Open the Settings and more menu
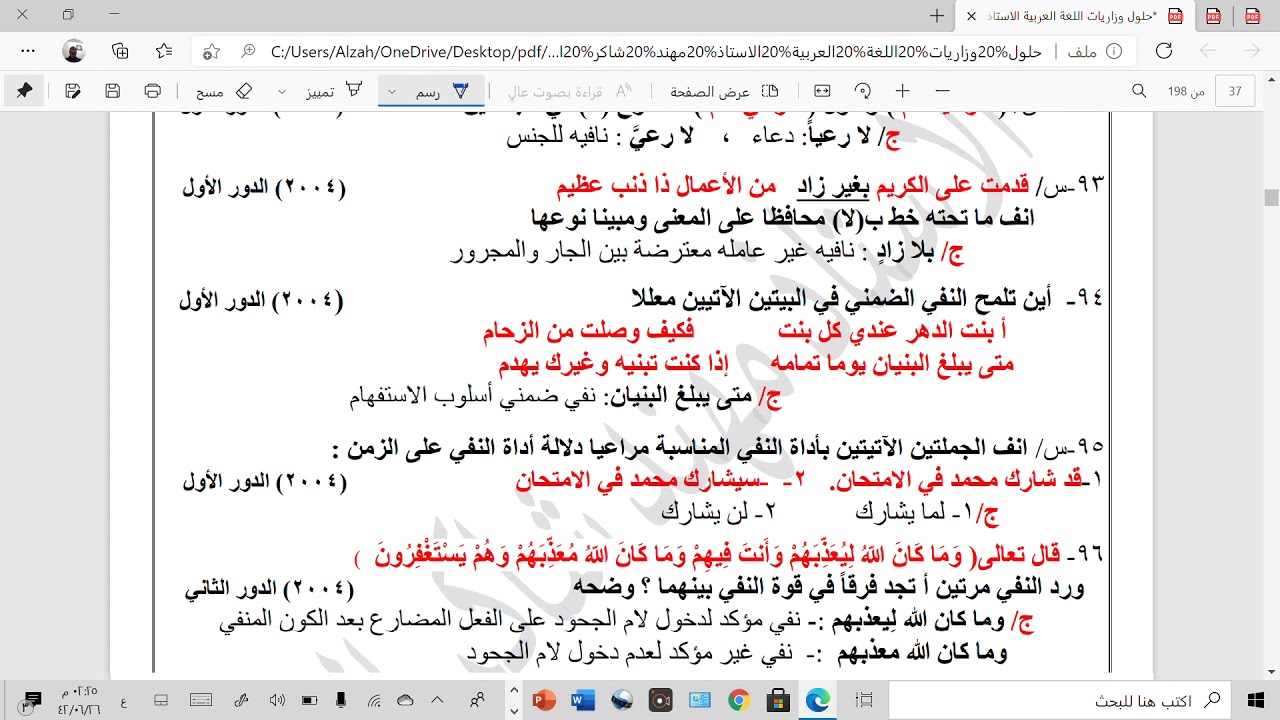Viewport: 1280px width, 720px height. click(27, 51)
